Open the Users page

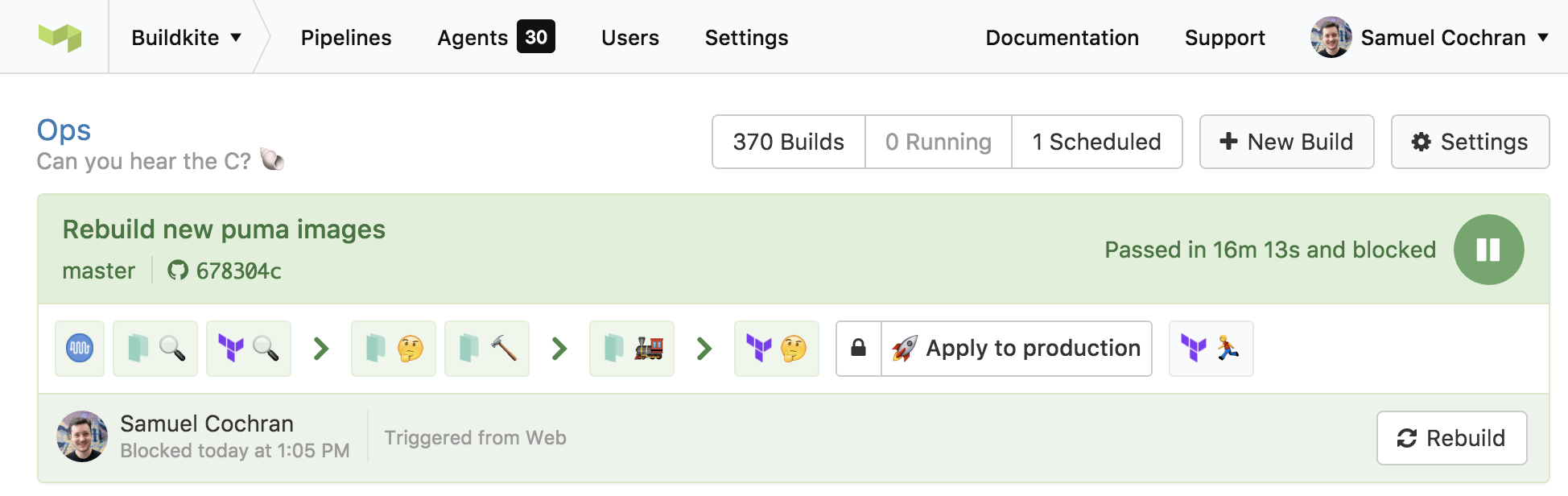coord(630,37)
